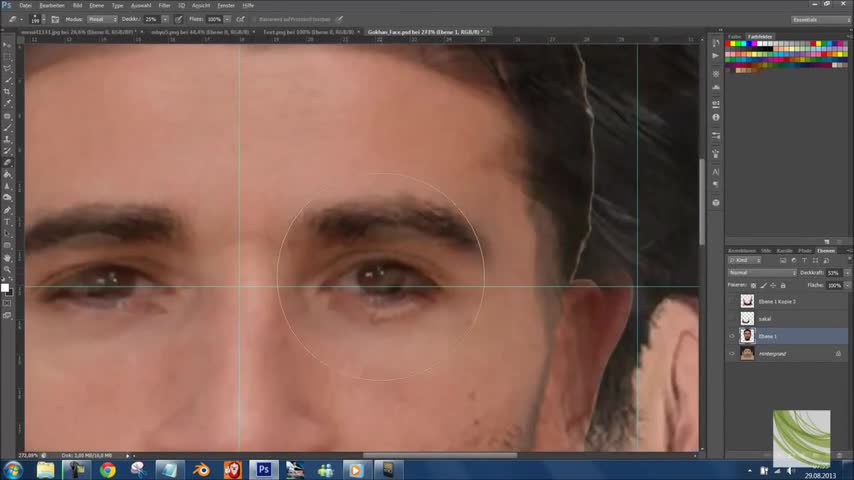Select the Eraser tool in toolbox
The image size is (854, 480).
tap(7, 163)
